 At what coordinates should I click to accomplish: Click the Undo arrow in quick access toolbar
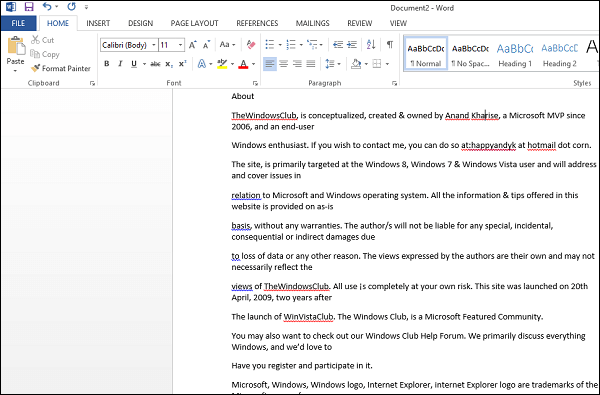tap(47, 7)
